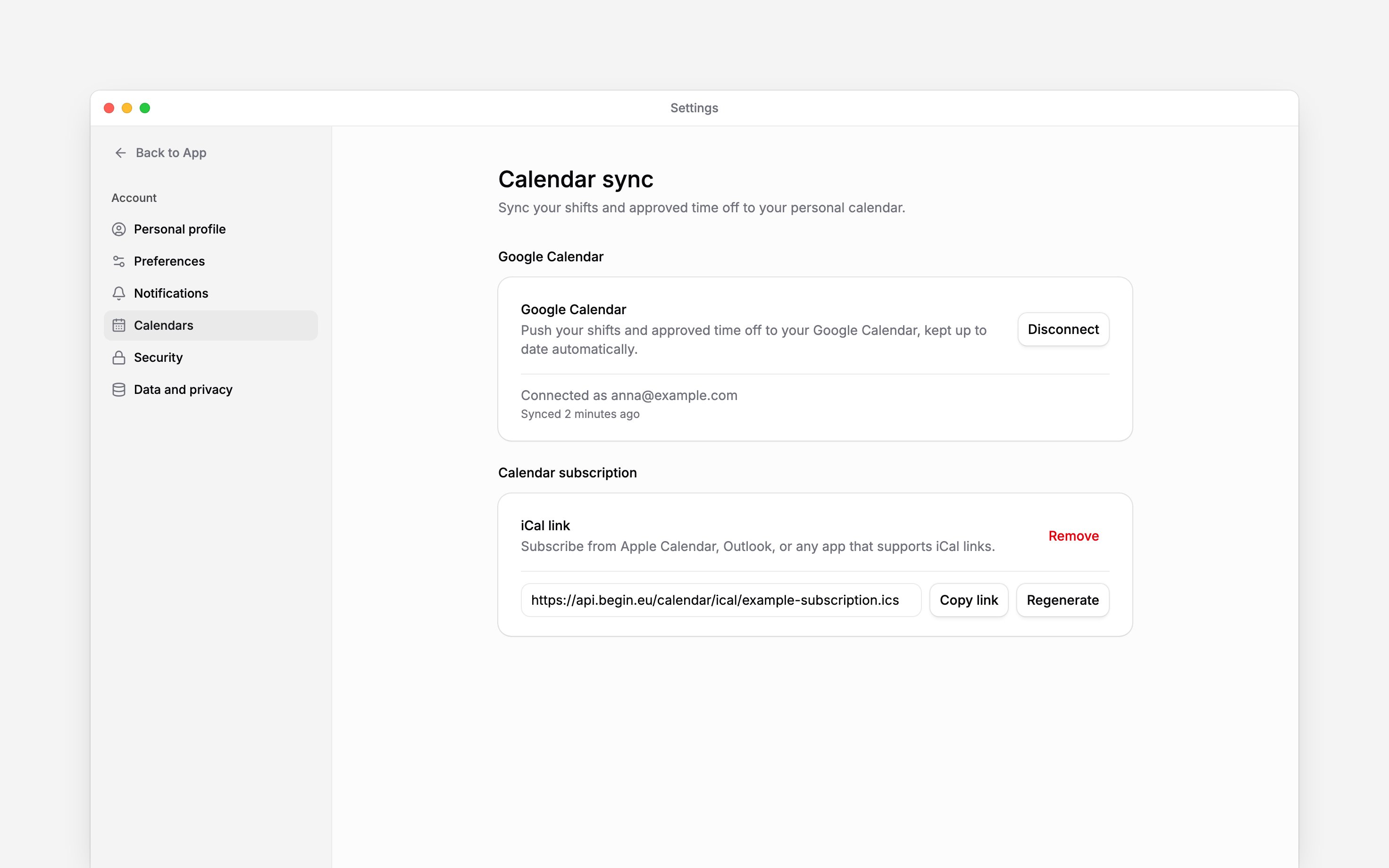Image resolution: width=1389 pixels, height=868 pixels.
Task: Minimize the window with yellow button
Action: (127, 108)
